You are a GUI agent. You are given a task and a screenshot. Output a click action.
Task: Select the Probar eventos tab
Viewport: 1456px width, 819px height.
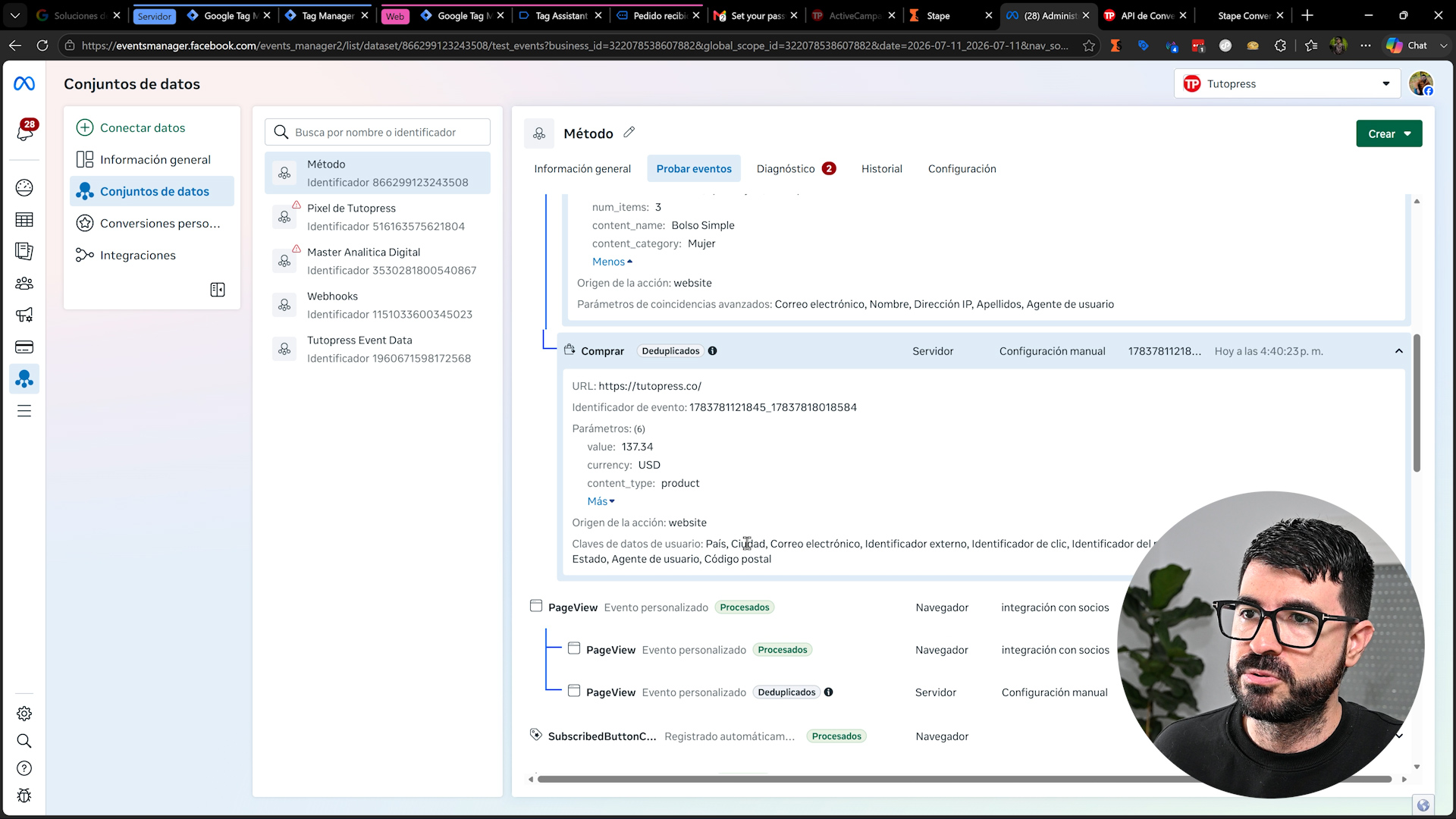pyautogui.click(x=694, y=168)
